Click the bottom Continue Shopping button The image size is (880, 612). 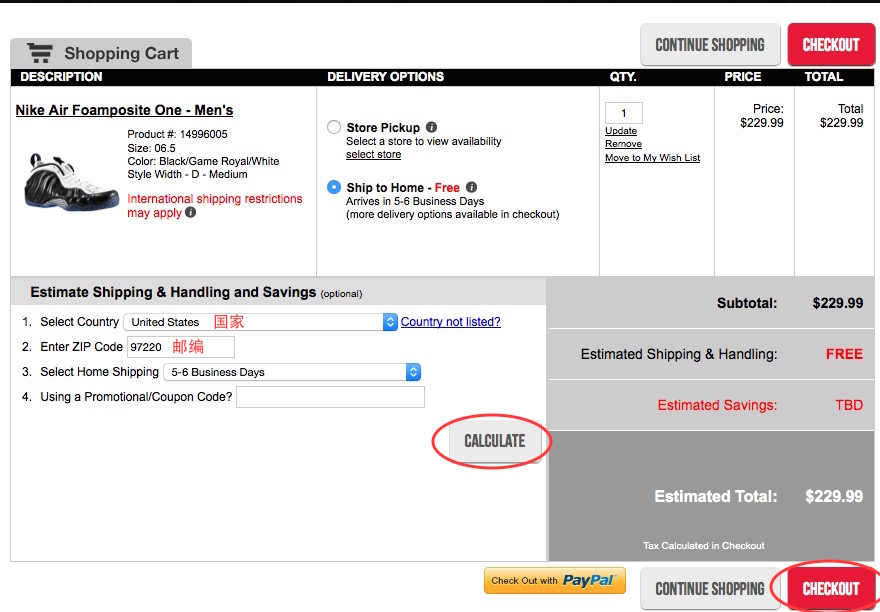[x=710, y=588]
